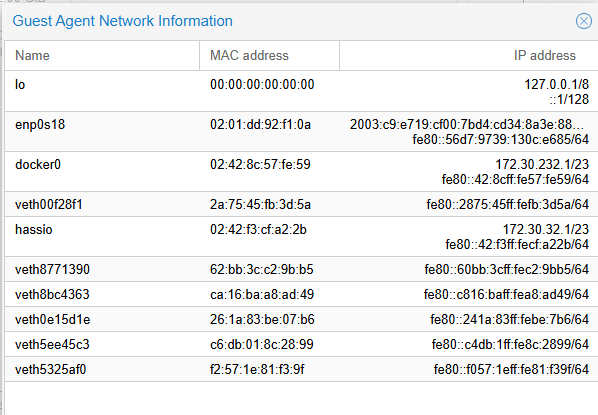
Task: Select the veth00f28f1 interface row
Action: [301, 204]
